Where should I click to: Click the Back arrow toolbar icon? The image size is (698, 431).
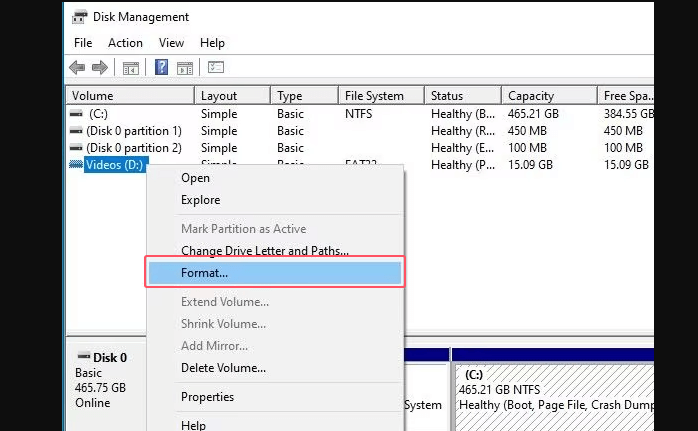point(77,68)
